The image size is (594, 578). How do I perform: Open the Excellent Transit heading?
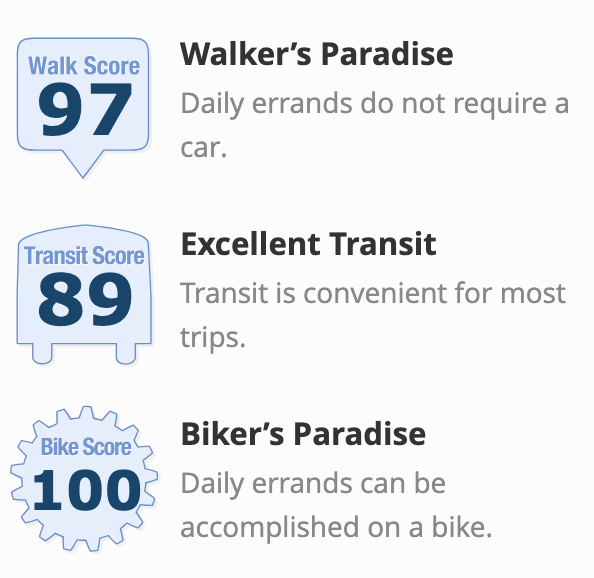coord(309,244)
